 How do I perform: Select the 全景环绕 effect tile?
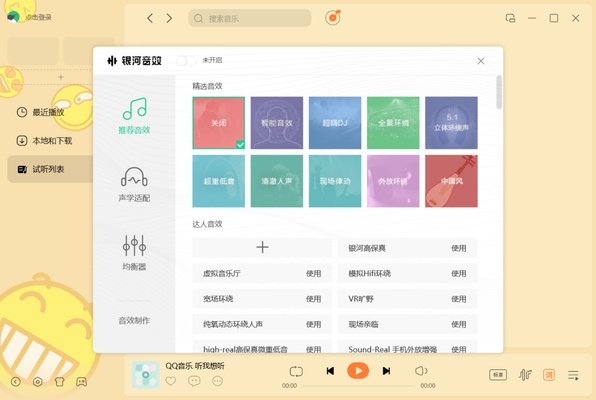[x=393, y=123]
